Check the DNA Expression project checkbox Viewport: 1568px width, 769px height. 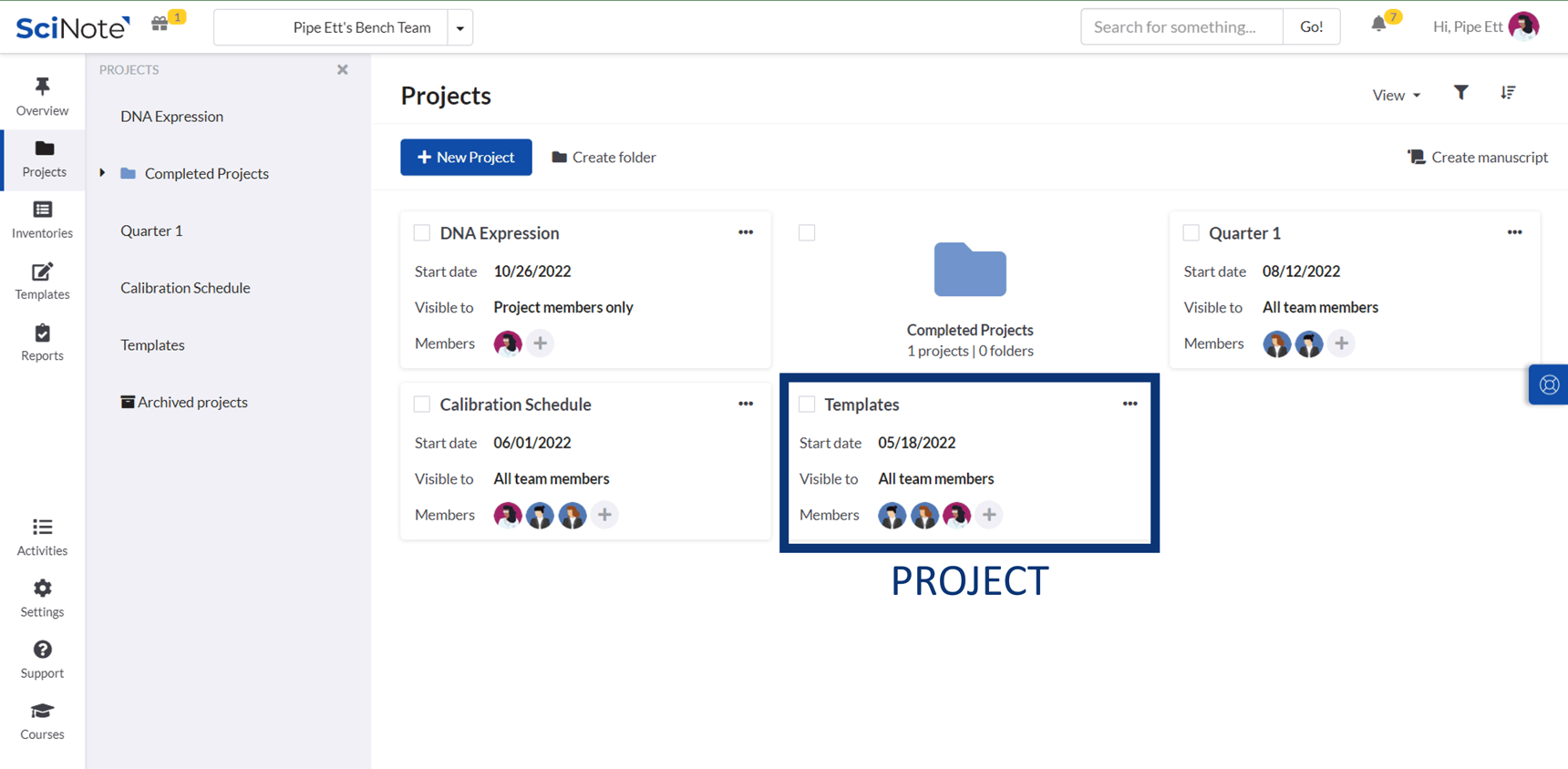[x=422, y=233]
